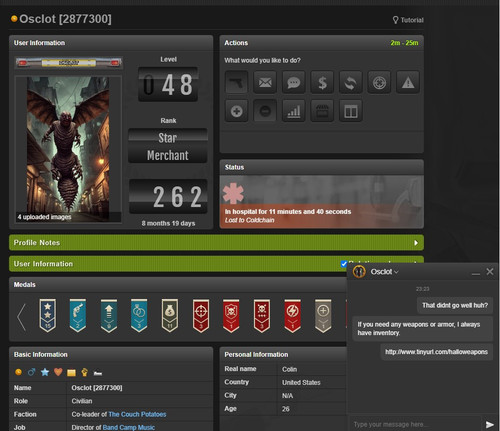
Task: Click the honor bar banner
Action: pyautogui.click(x=69, y=63)
